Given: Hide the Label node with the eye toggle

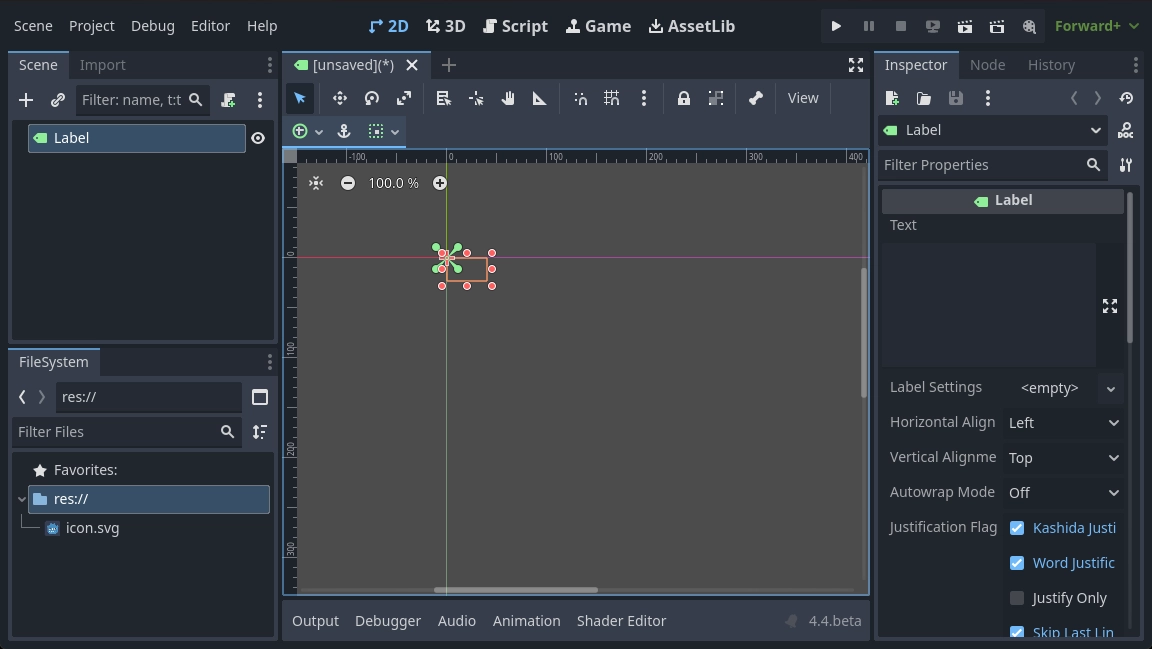Looking at the screenshot, I should point(258,138).
